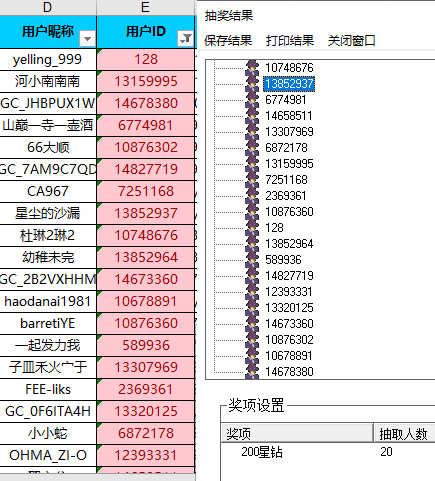Click the user icon beside 6872178 in results

pos(252,148)
